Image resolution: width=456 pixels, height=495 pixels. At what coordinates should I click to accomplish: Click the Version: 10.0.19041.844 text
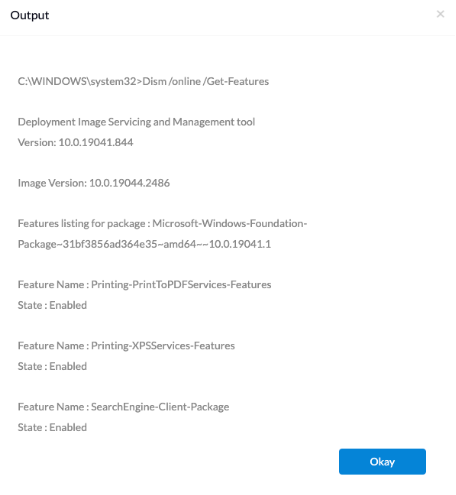(75, 142)
